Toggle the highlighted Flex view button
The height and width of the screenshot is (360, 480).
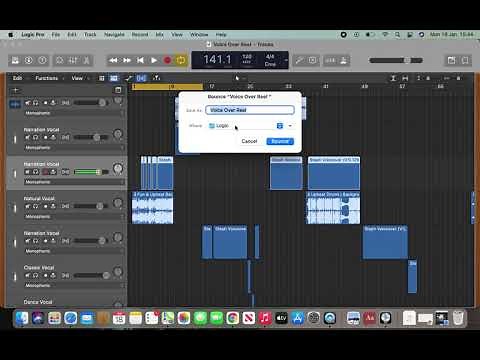tap(141, 78)
